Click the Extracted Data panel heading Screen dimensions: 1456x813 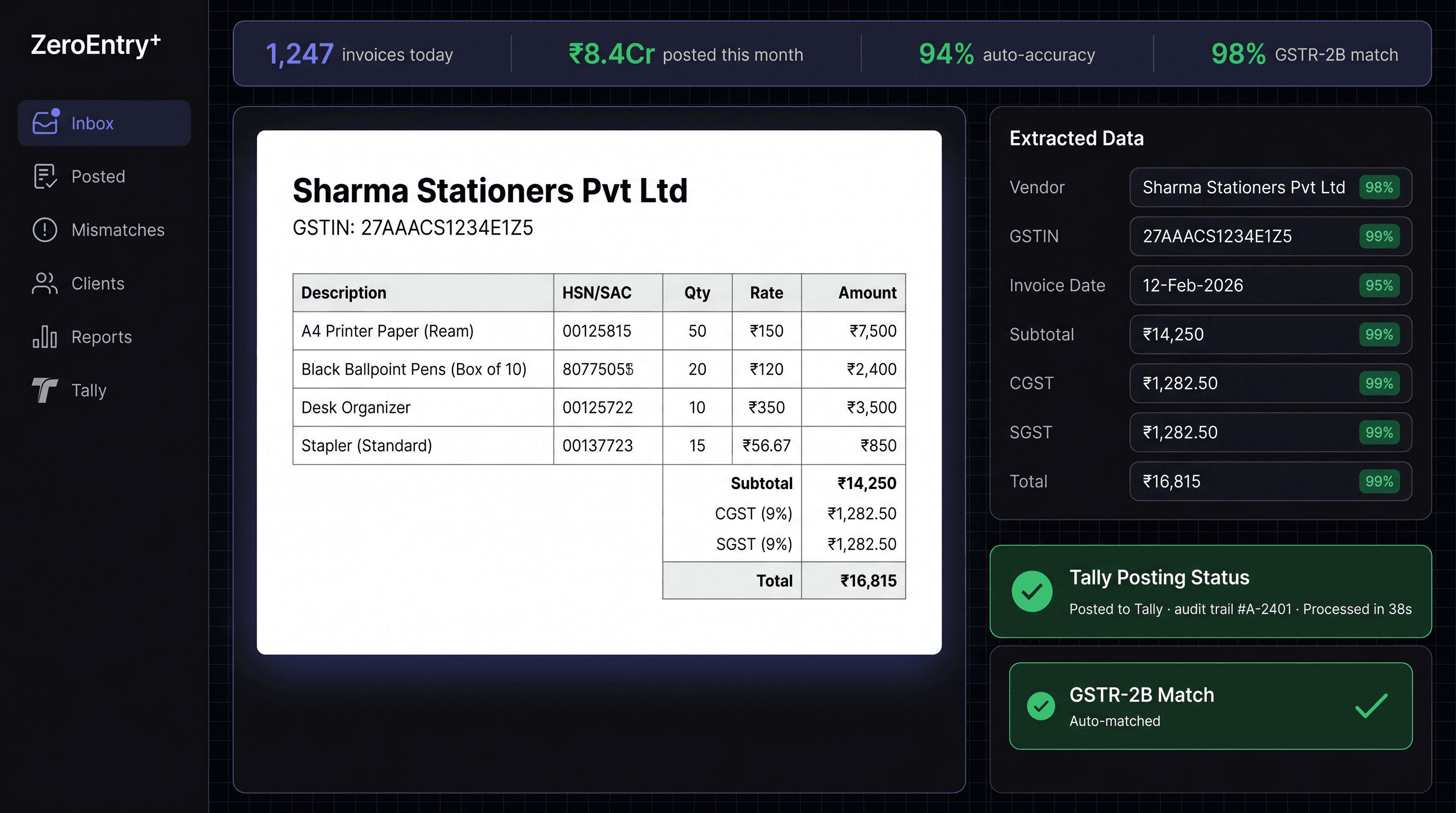click(1076, 138)
